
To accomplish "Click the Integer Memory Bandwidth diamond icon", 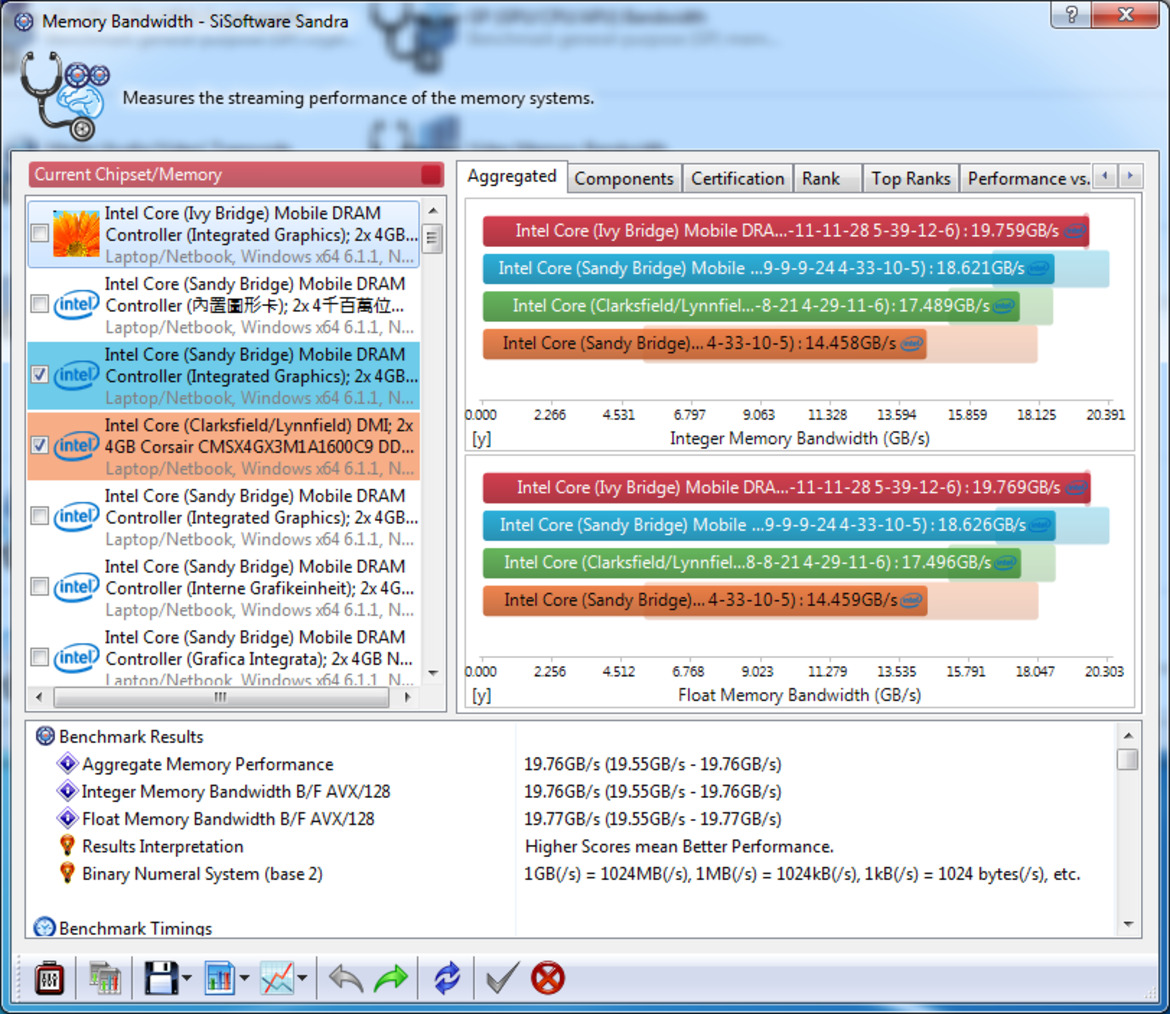I will pyautogui.click(x=67, y=791).
